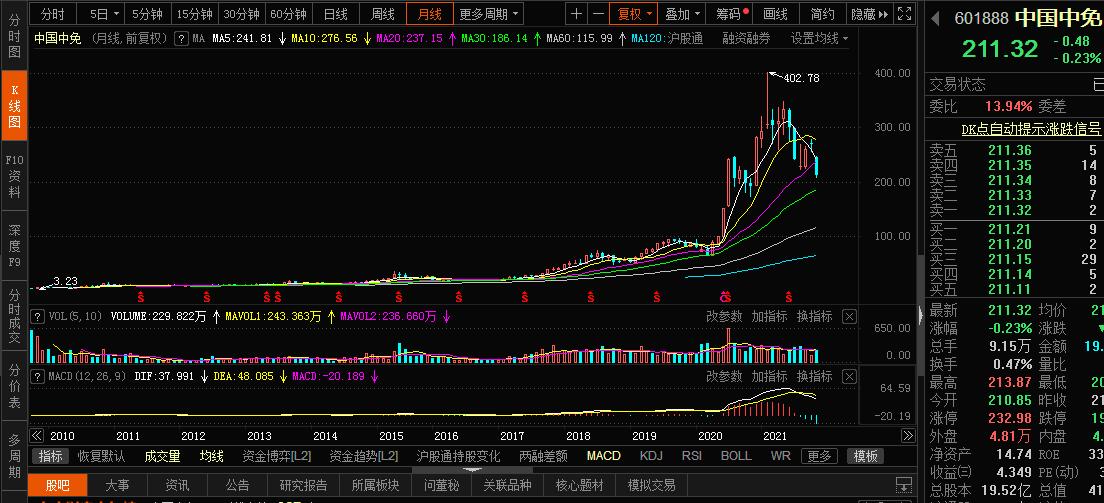Collapse the right quote panel with the side arrow

point(921,314)
